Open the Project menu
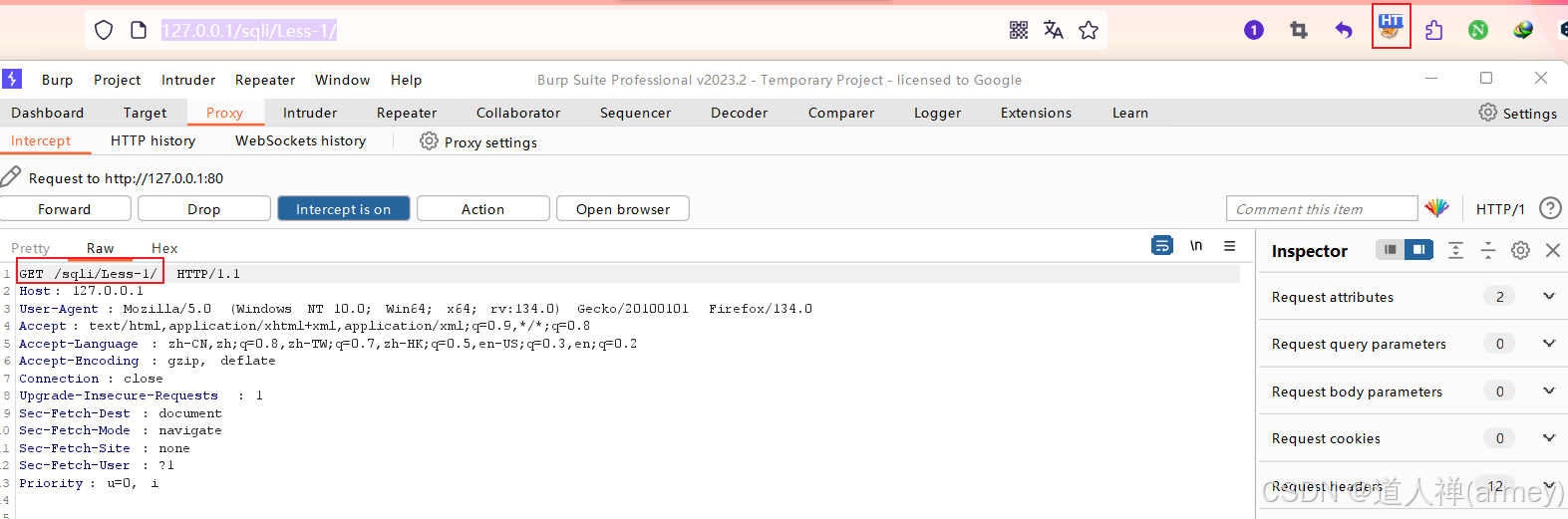 pos(118,80)
